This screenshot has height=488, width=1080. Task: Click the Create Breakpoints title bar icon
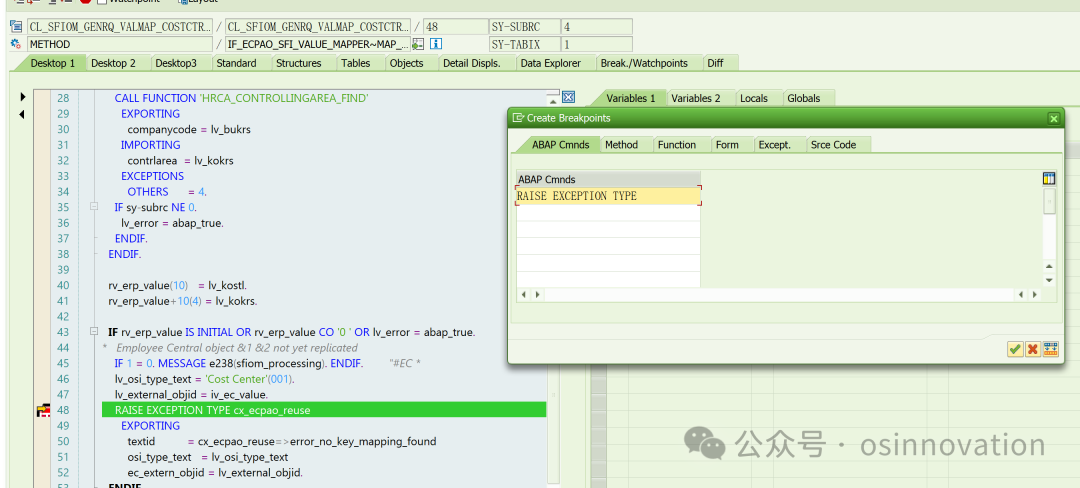[519, 118]
